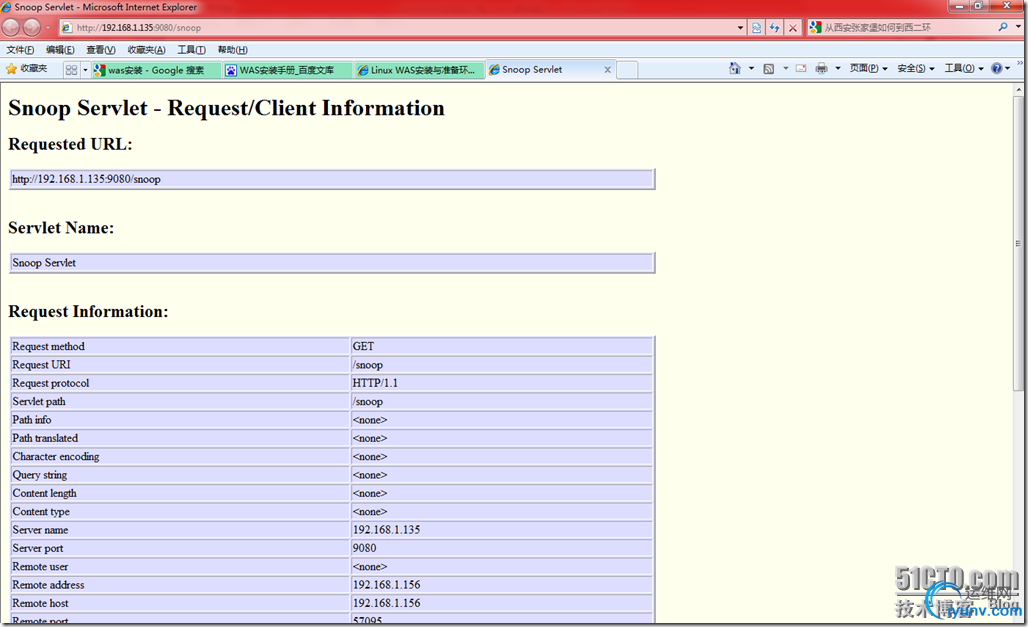Image resolution: width=1028 pixels, height=627 pixels.
Task: Click the Google search provider icon
Action: click(815, 27)
